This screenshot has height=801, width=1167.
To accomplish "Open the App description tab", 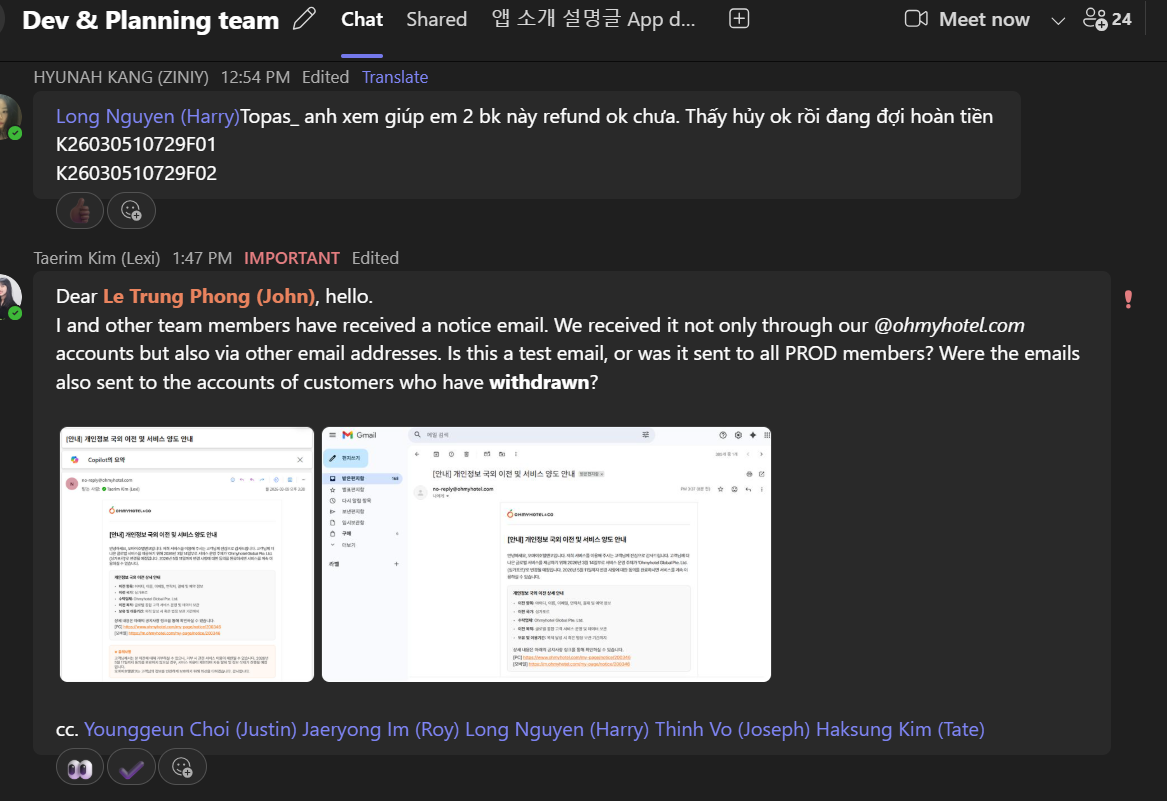I will click(x=593, y=19).
